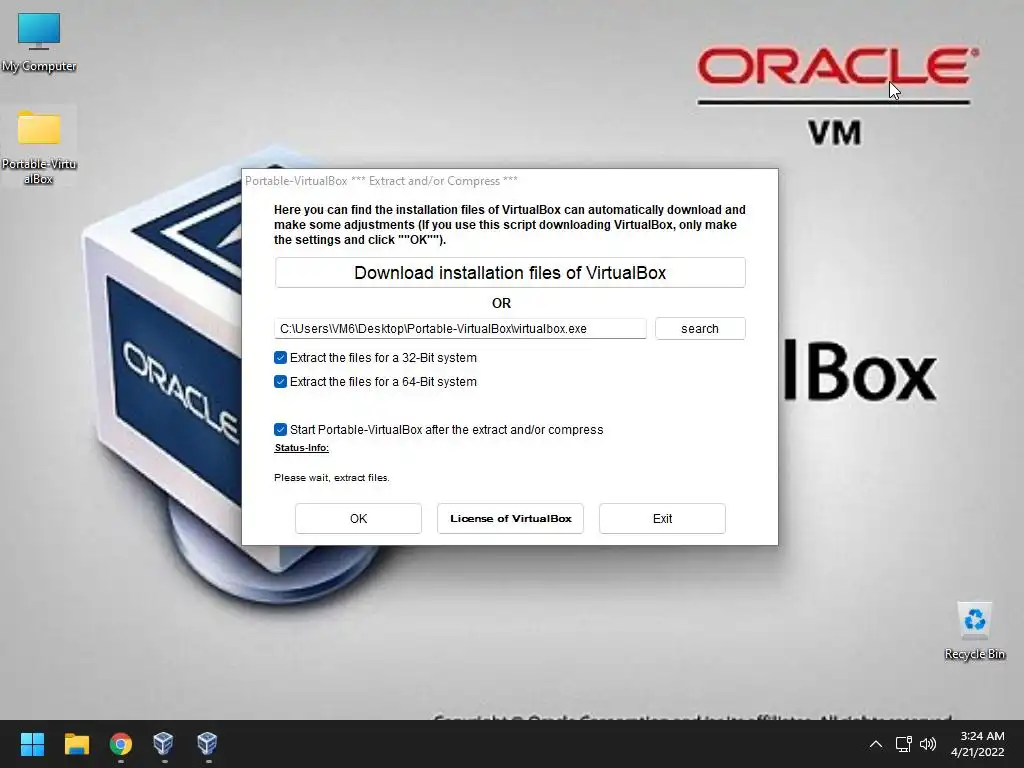
Task: Open License of VirtualBox
Action: 510,519
